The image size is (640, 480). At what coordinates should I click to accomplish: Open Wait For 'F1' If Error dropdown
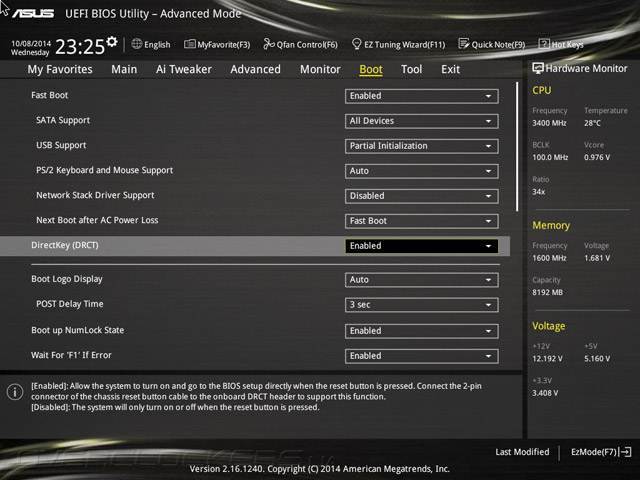422,356
